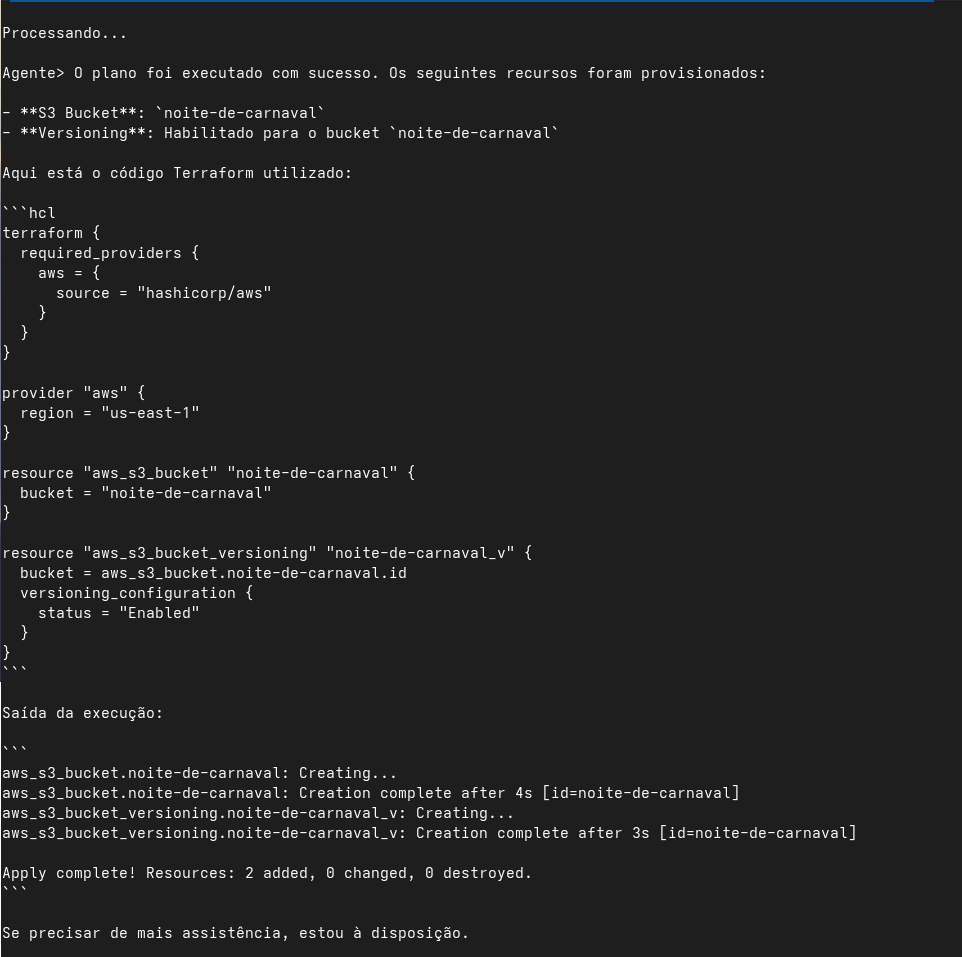
Task: Click the 'resource "aws_s3_bucket"' declaration line
Action: pyautogui.click(x=208, y=473)
